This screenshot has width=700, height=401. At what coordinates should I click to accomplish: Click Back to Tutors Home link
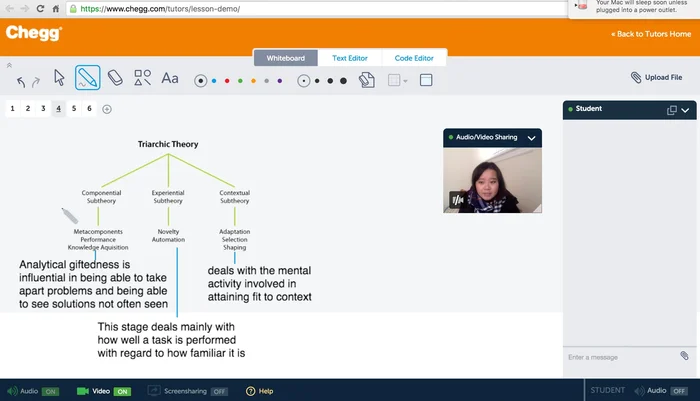(650, 34)
